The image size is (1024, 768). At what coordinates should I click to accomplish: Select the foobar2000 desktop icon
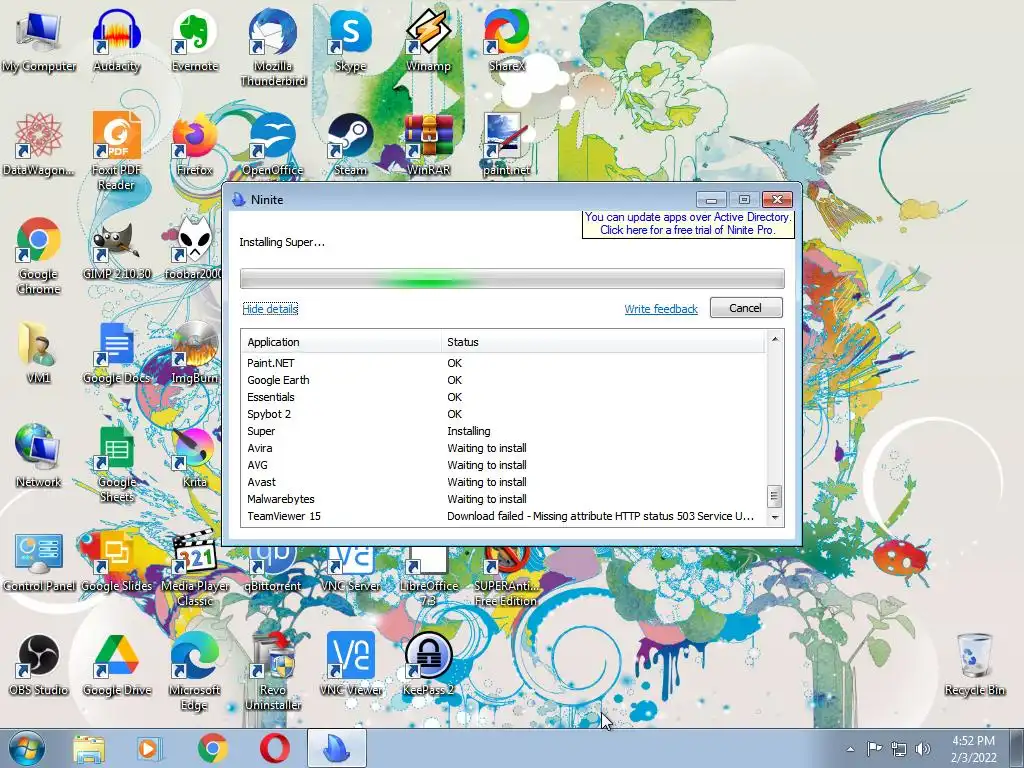tap(193, 249)
